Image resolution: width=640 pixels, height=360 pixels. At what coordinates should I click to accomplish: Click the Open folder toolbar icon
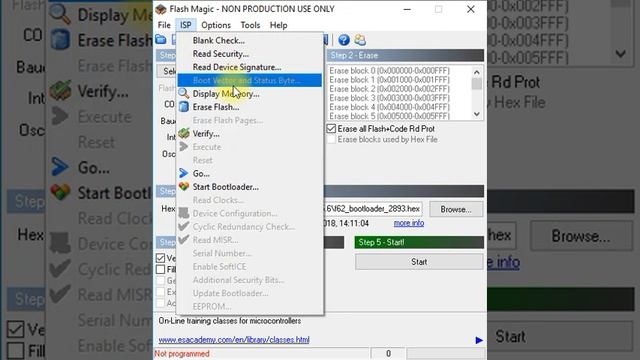click(161, 40)
